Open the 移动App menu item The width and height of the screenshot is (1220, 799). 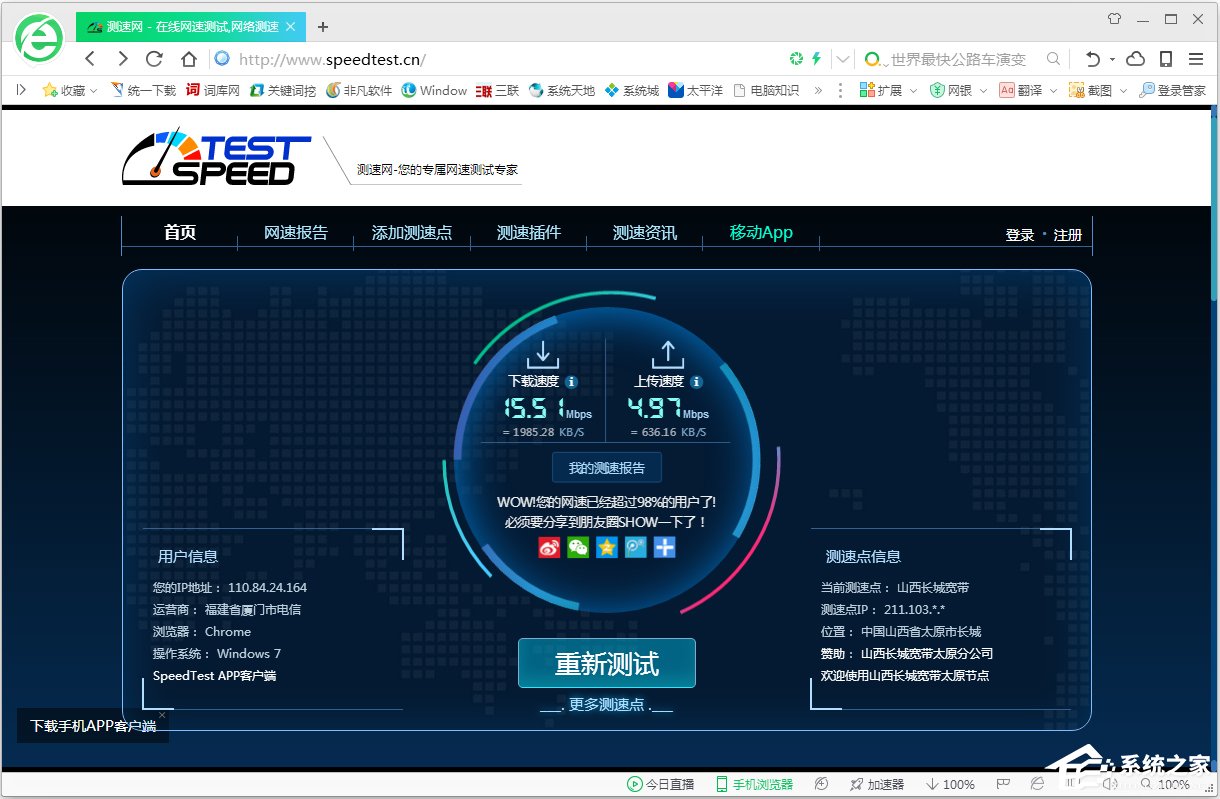(x=762, y=231)
